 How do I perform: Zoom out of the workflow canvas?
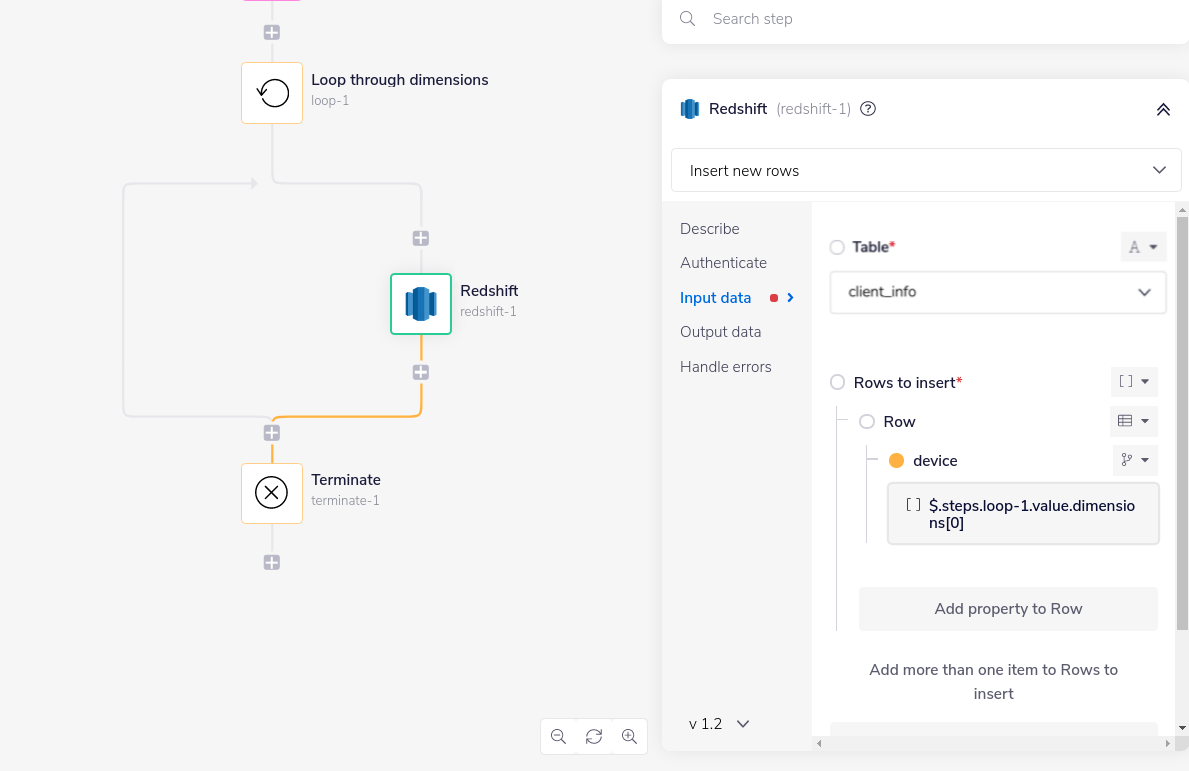[558, 736]
